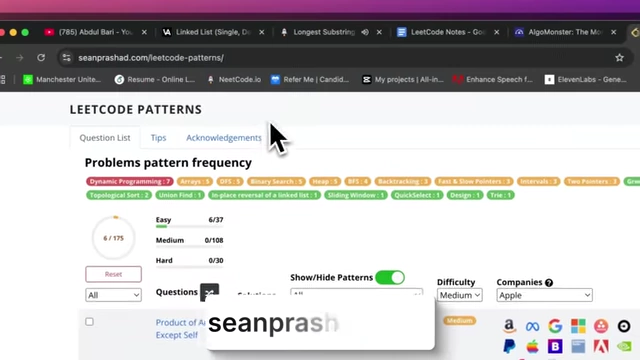640x360 pixels.
Task: Open the ElevenLabs bookmark
Action: 586,80
